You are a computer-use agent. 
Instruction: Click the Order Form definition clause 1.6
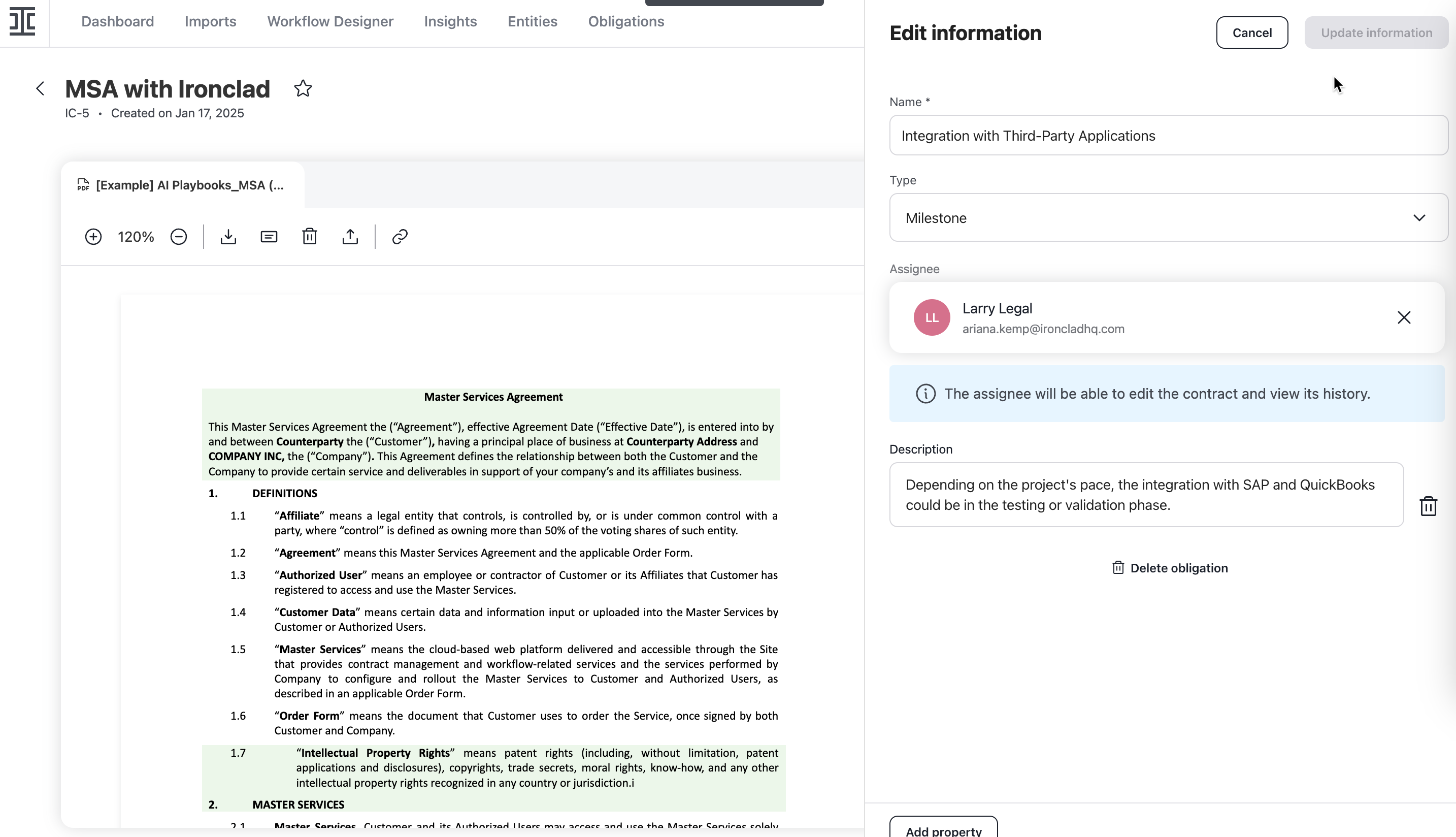pos(526,723)
